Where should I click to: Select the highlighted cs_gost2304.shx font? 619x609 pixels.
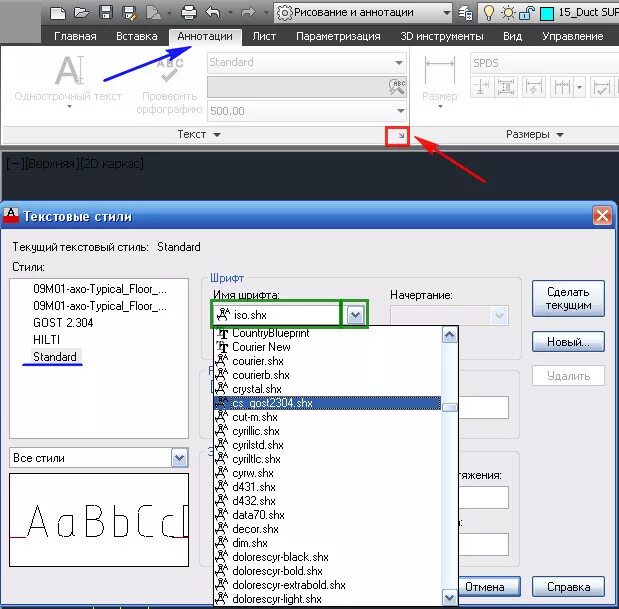(x=327, y=403)
